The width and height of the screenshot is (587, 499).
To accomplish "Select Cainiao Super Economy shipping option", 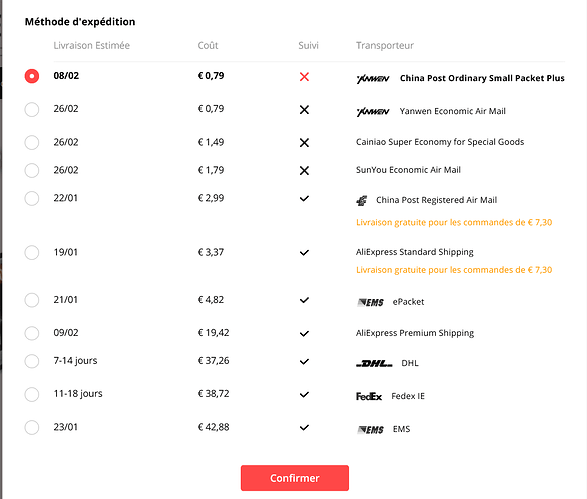I will 32,143.
